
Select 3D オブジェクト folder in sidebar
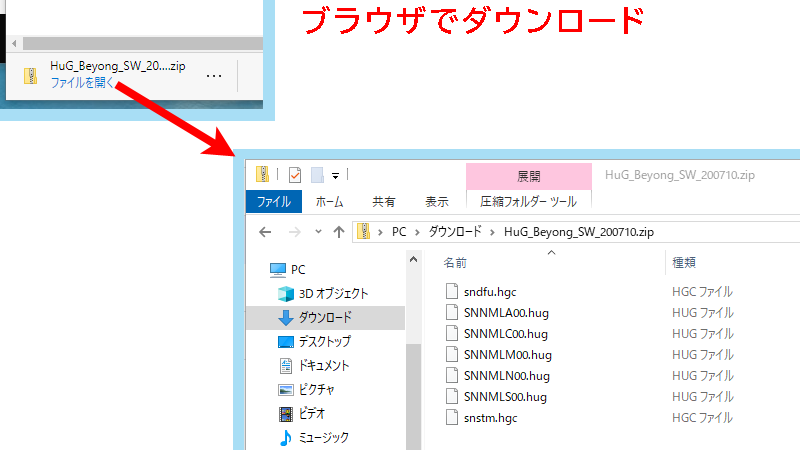point(333,294)
